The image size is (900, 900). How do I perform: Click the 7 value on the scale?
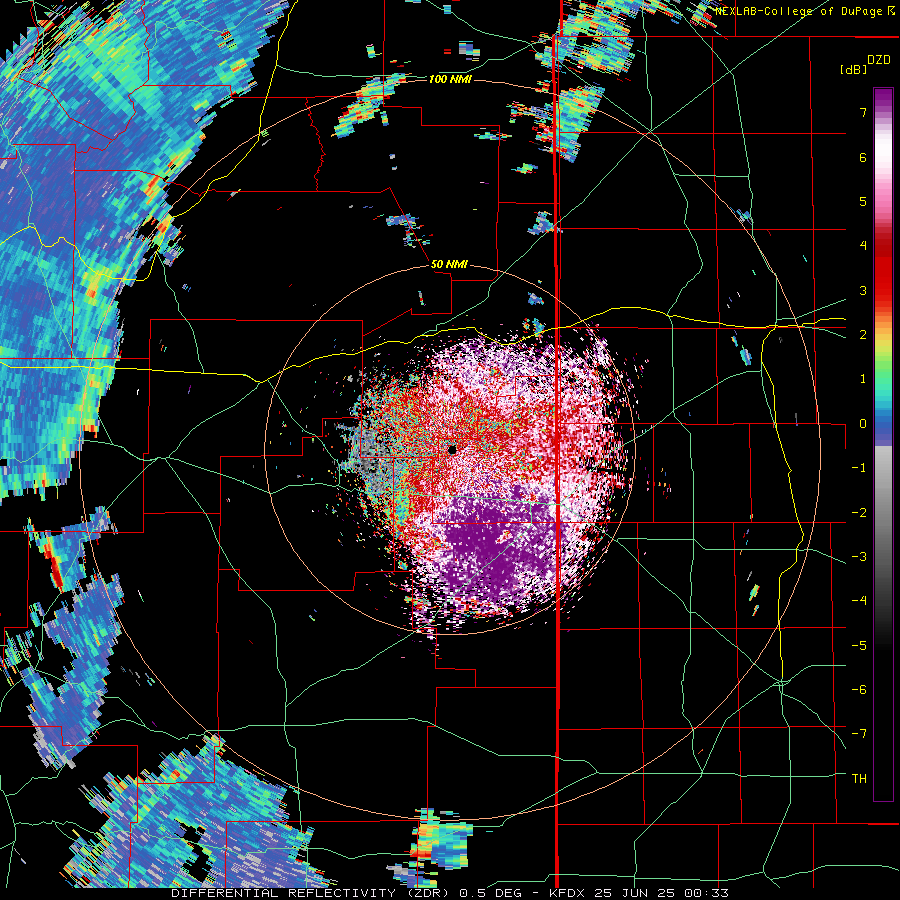pyautogui.click(x=863, y=112)
